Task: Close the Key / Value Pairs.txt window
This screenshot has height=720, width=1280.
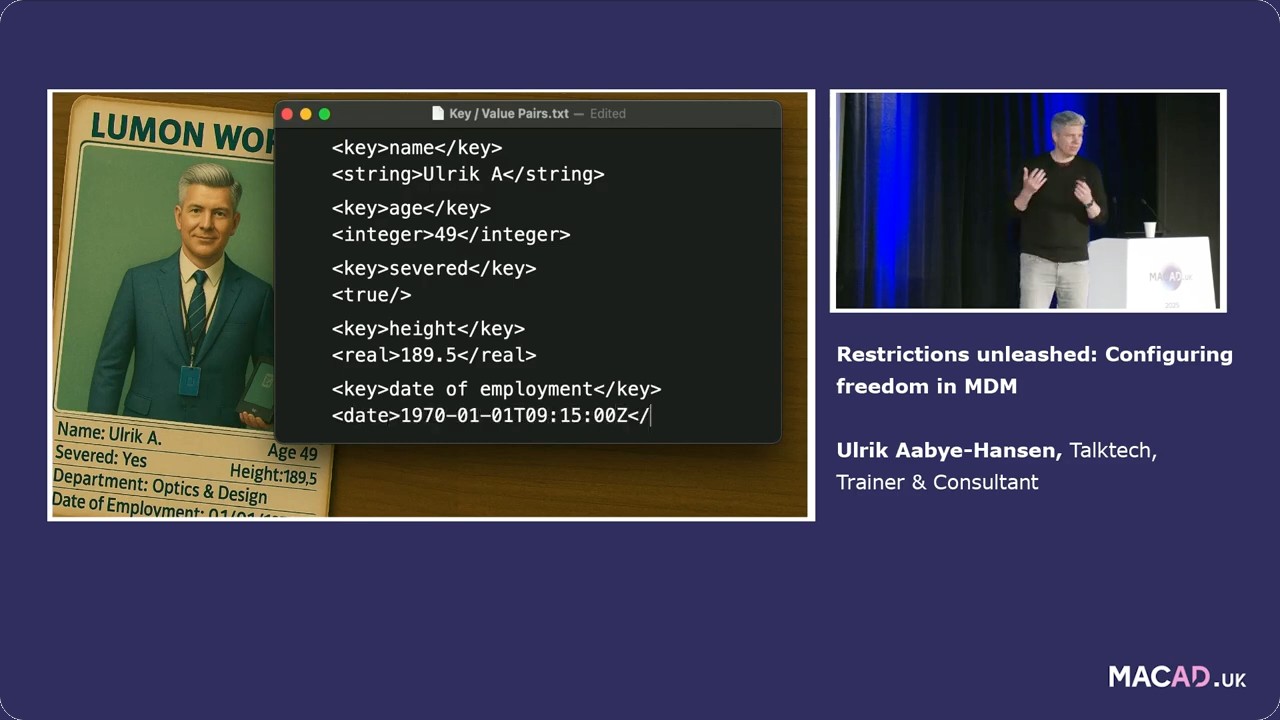Action: click(288, 114)
